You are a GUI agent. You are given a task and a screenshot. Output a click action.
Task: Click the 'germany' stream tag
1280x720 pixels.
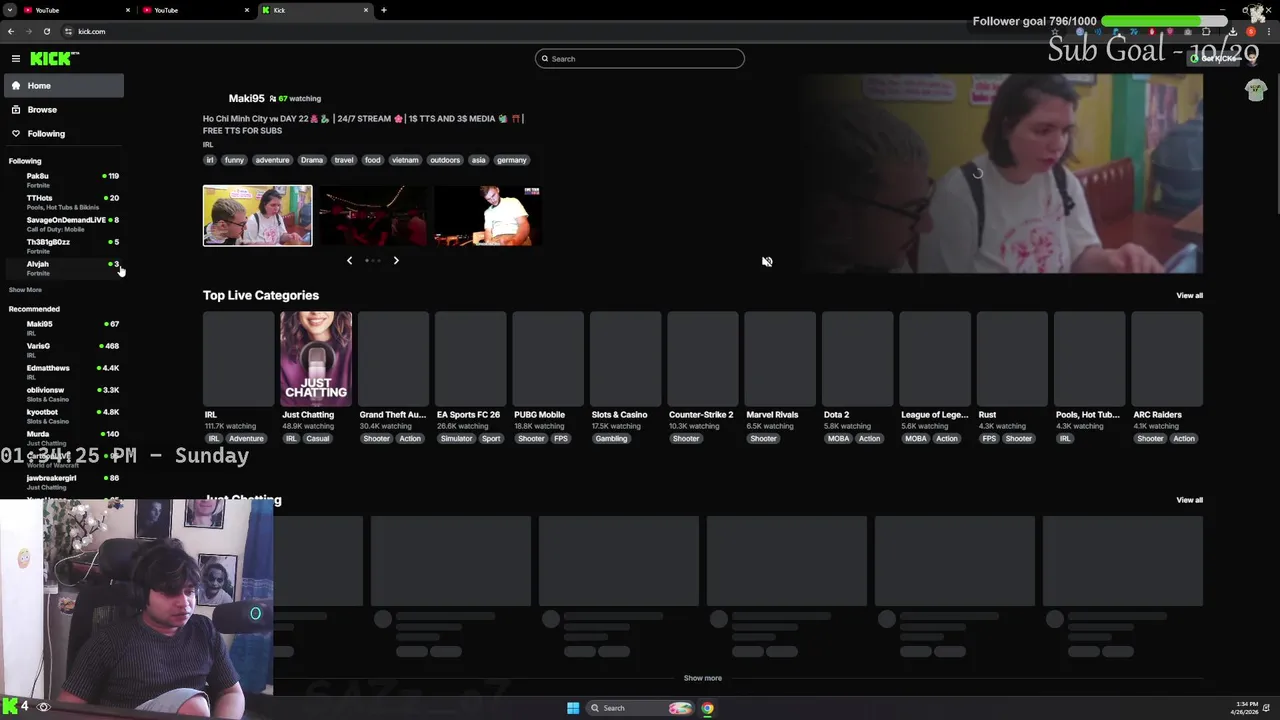tap(511, 160)
